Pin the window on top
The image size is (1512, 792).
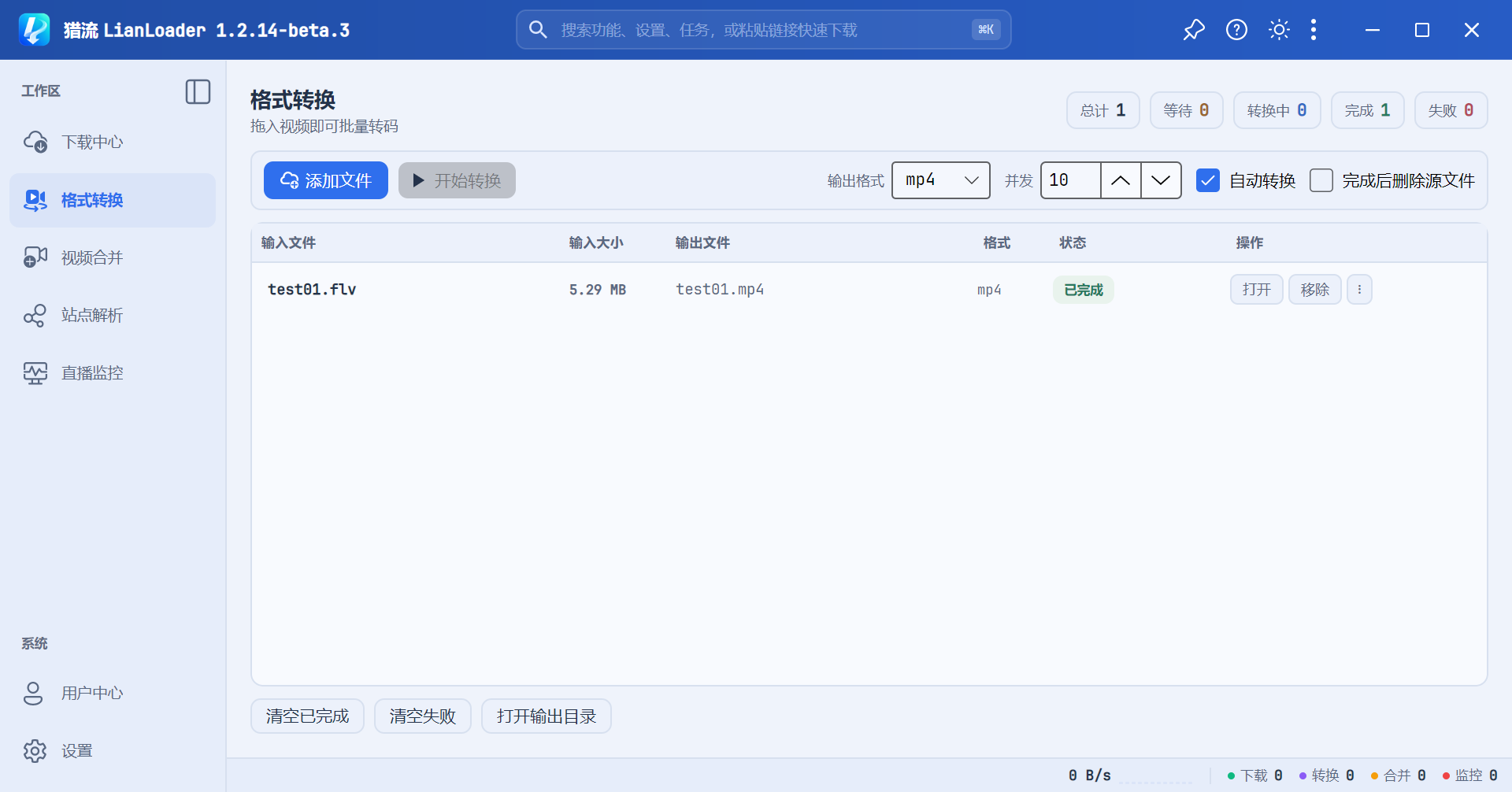pyautogui.click(x=1194, y=30)
